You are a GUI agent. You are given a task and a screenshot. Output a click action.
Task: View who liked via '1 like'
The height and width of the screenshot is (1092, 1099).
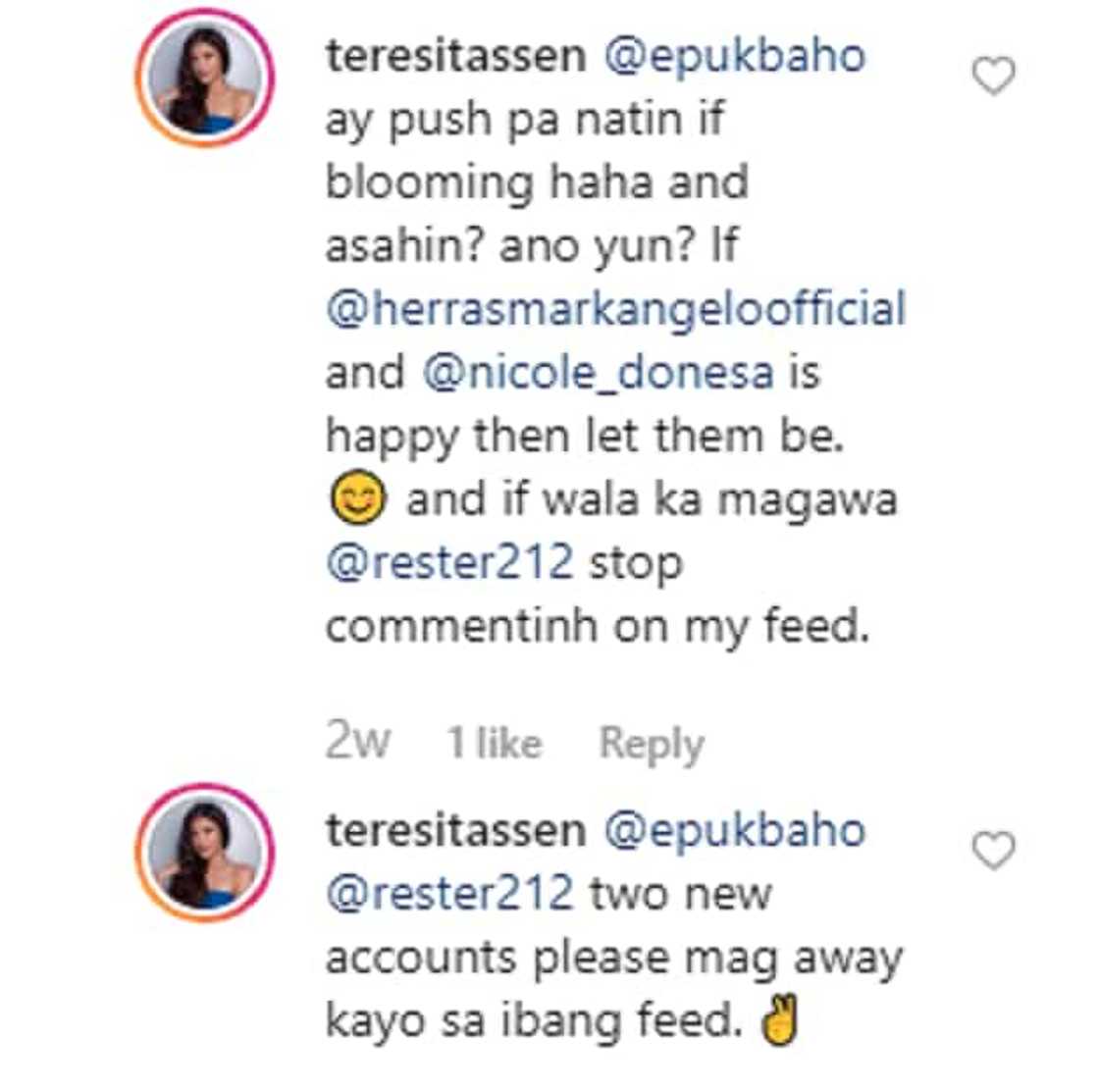494,744
